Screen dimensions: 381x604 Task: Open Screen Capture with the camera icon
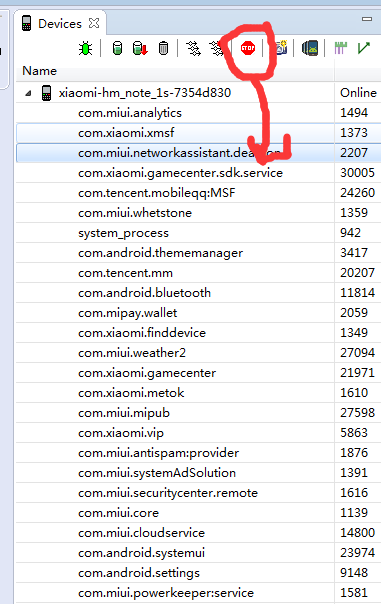[x=281, y=48]
